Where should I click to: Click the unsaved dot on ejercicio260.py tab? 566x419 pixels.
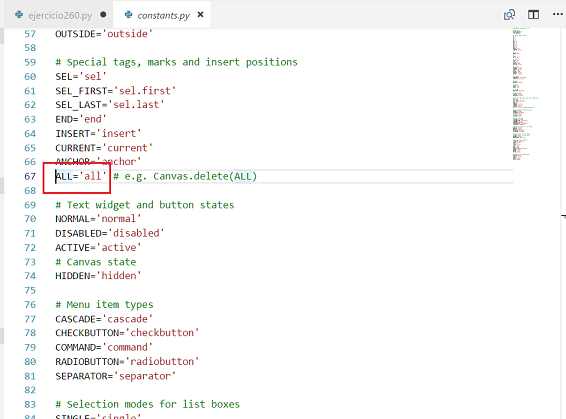pos(103,15)
